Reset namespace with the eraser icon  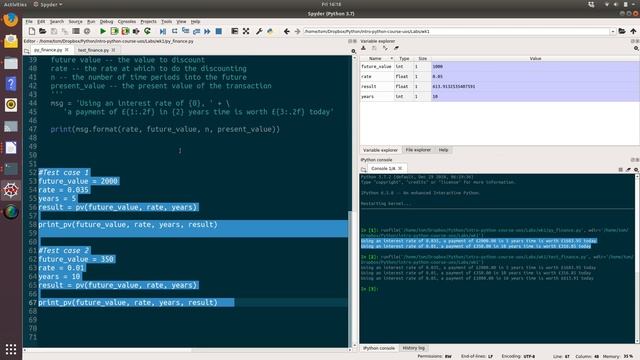click(396, 48)
